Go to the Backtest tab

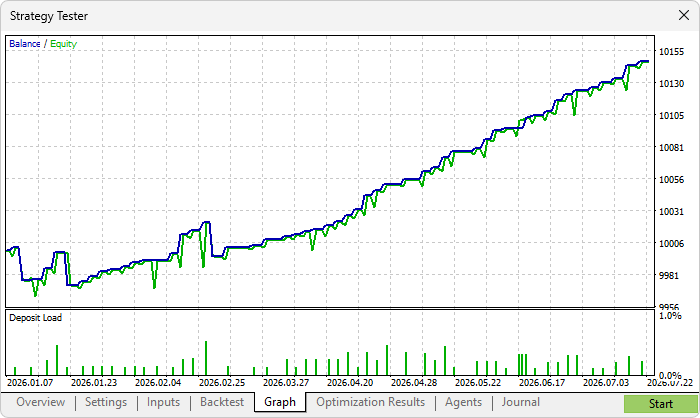222,402
